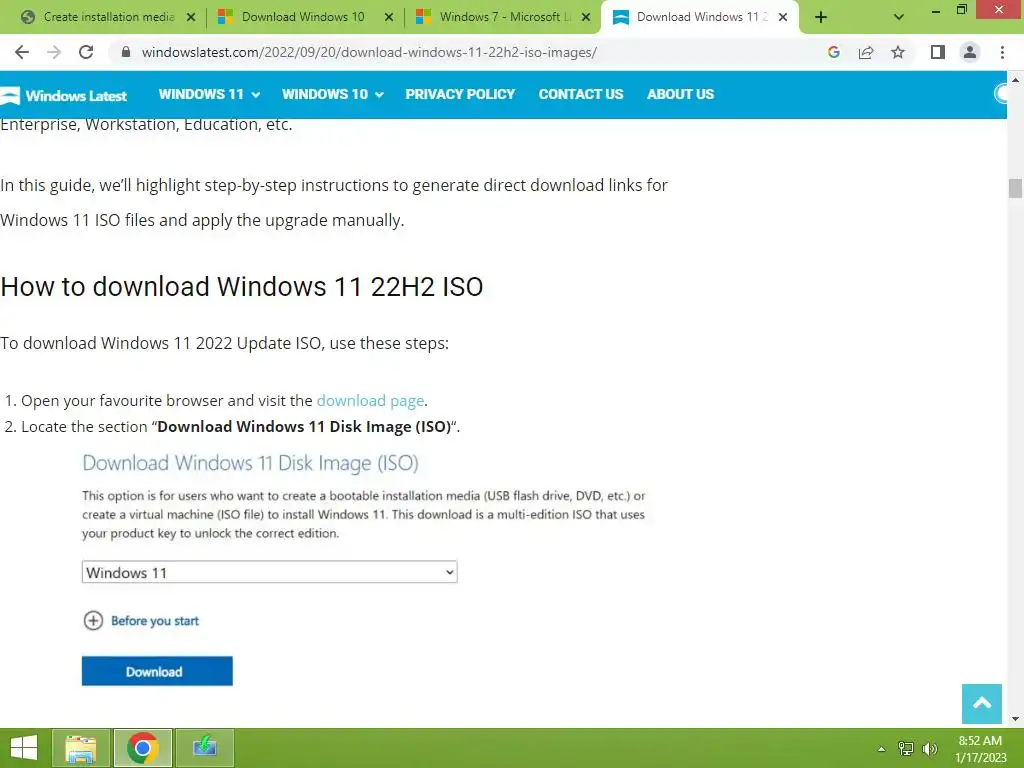Open the ABOUT US page
Image resolution: width=1024 pixels, height=768 pixels.
pos(680,94)
